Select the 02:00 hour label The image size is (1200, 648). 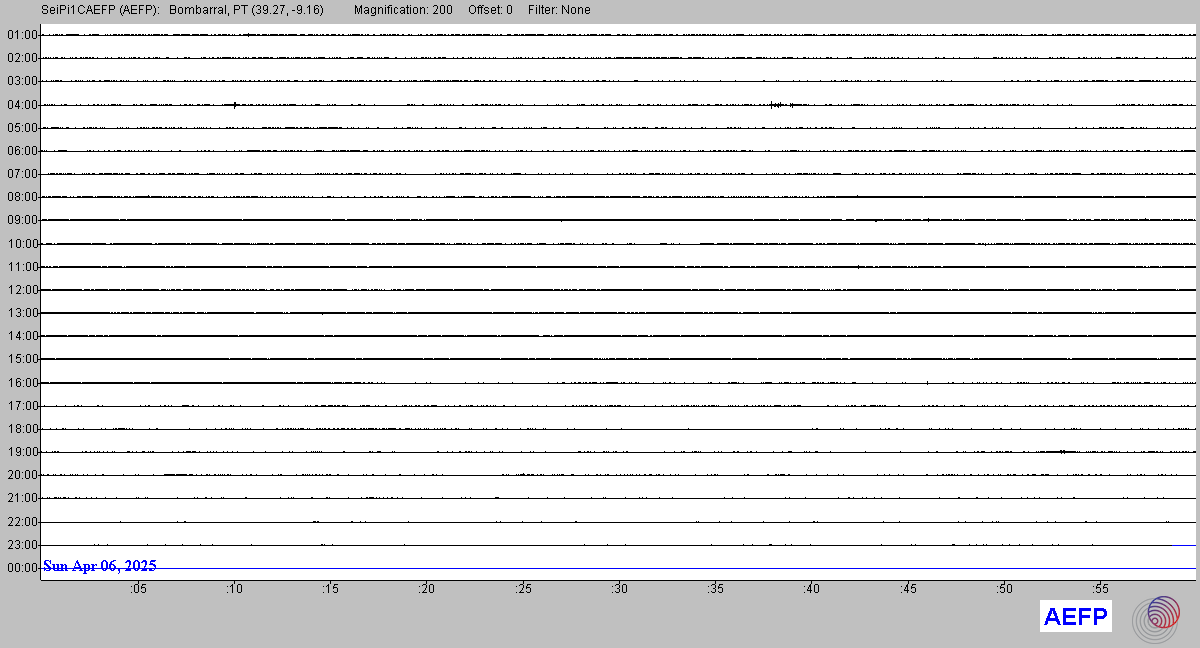pyautogui.click(x=22, y=58)
